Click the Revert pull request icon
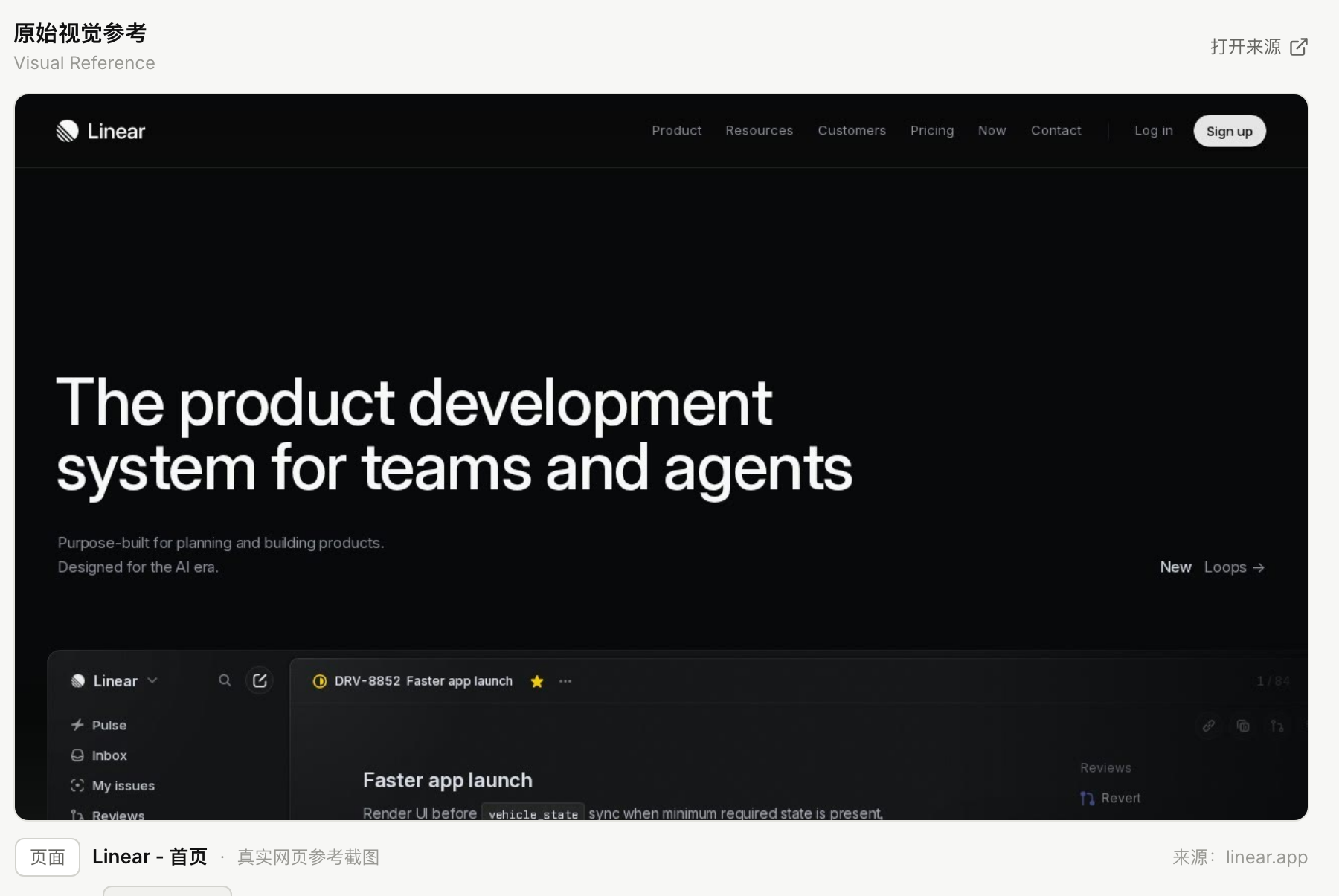Viewport: 1339px width, 896px height. pos(1087,798)
